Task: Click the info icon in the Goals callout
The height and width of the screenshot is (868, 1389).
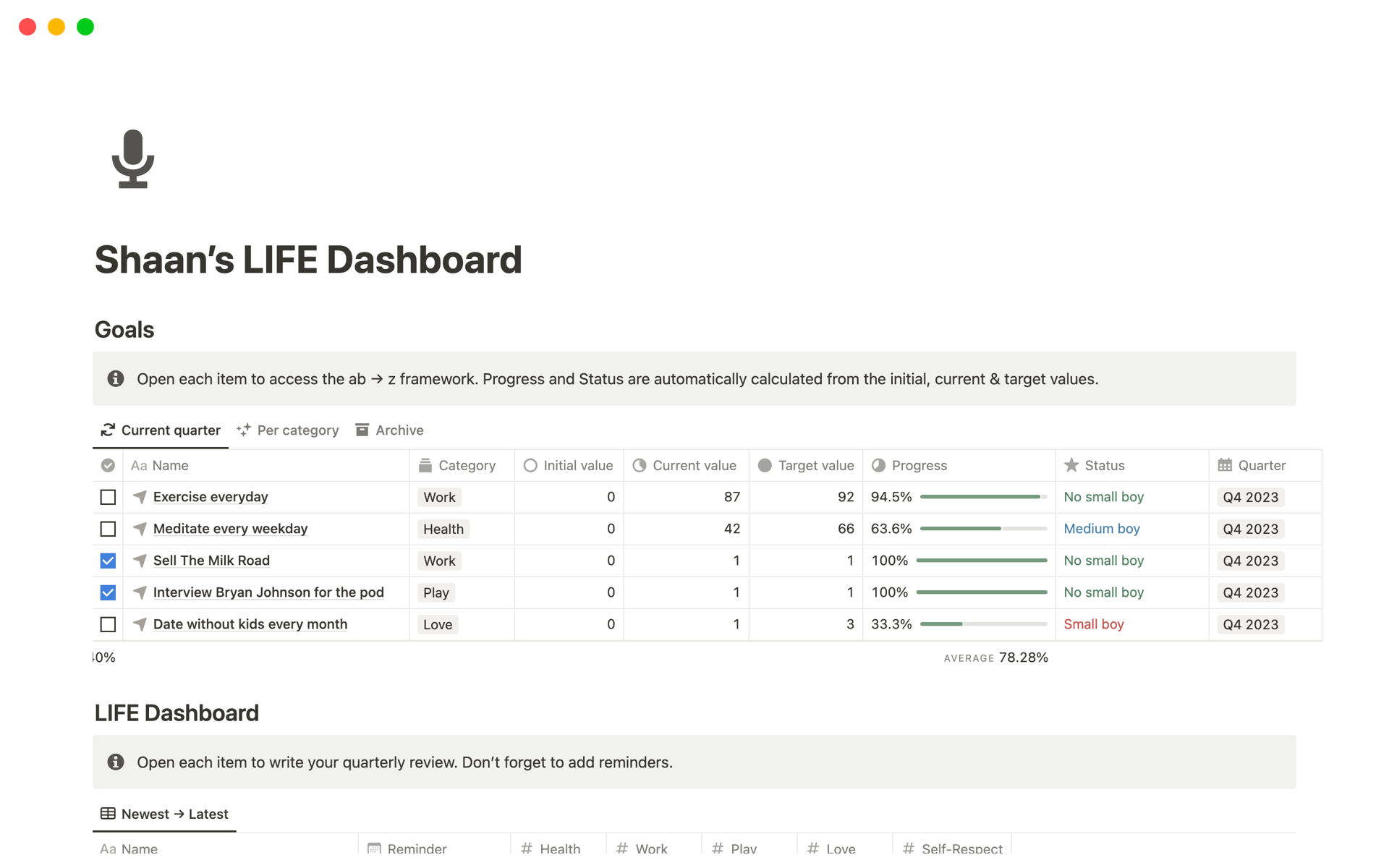Action: 116,378
